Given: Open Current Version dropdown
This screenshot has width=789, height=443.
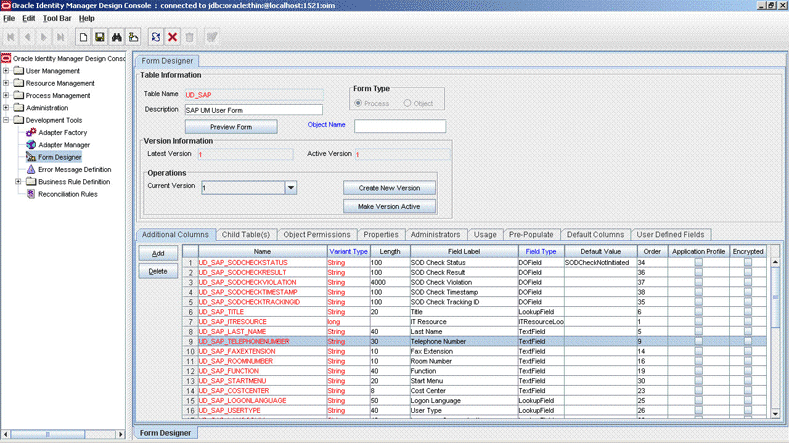Looking at the screenshot, I should pyautogui.click(x=291, y=188).
